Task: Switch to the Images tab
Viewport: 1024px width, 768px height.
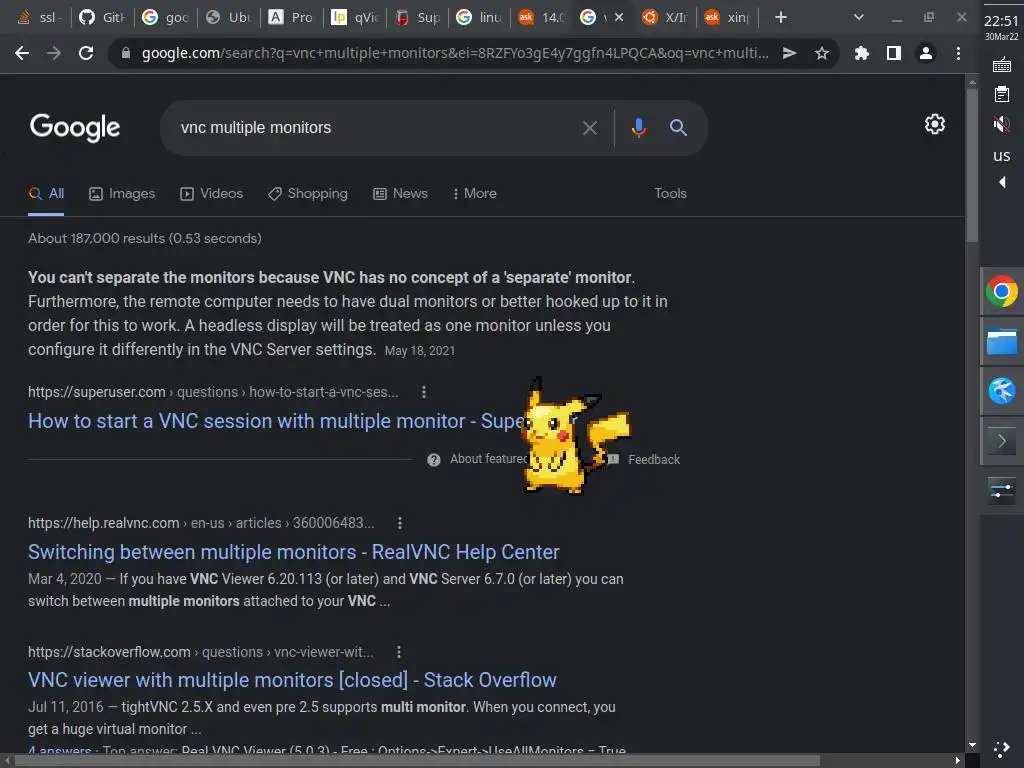Action: point(122,193)
